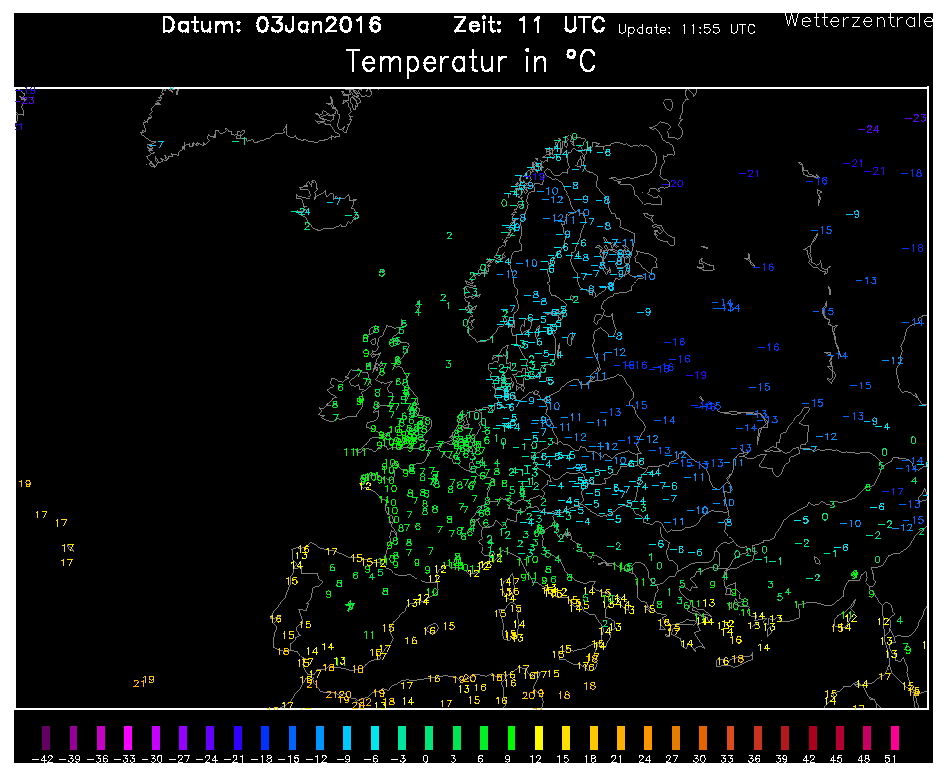Screen dimensions: 946x776
Task: Click the isolated 3 in the North Sea
Action: coord(448,364)
